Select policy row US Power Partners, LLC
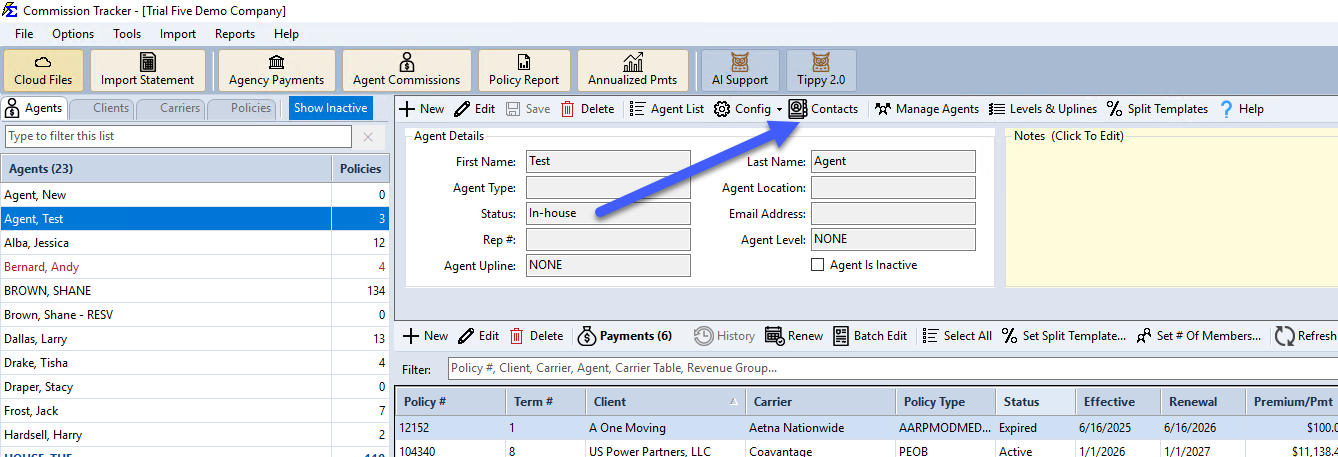 (866, 449)
